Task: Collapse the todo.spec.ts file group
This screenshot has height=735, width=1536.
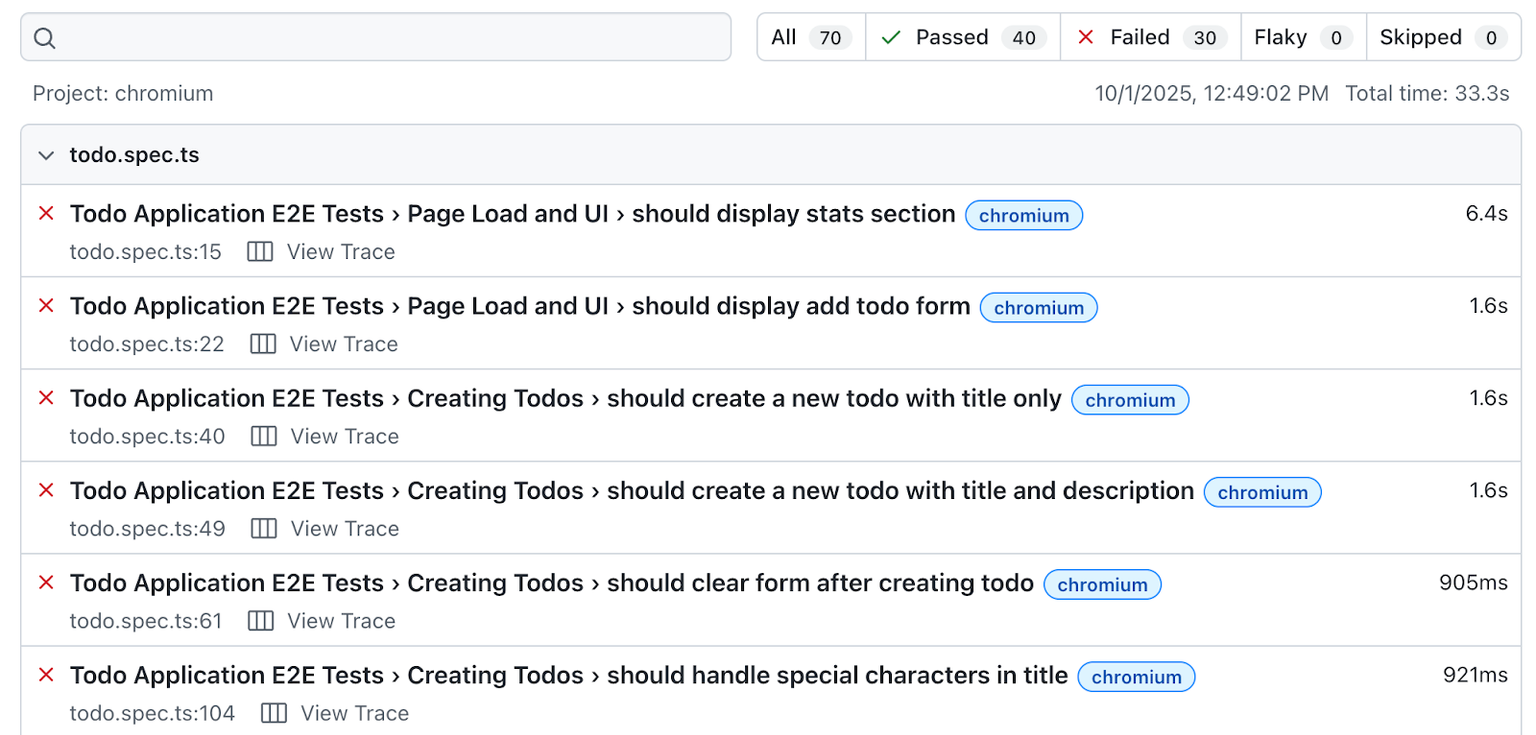Action: point(46,155)
